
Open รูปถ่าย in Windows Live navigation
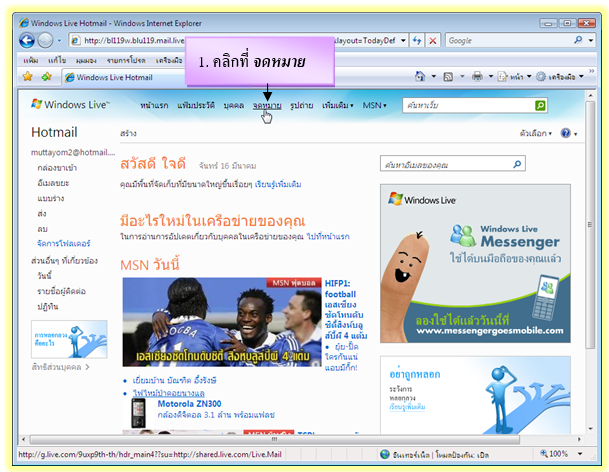tap(301, 105)
